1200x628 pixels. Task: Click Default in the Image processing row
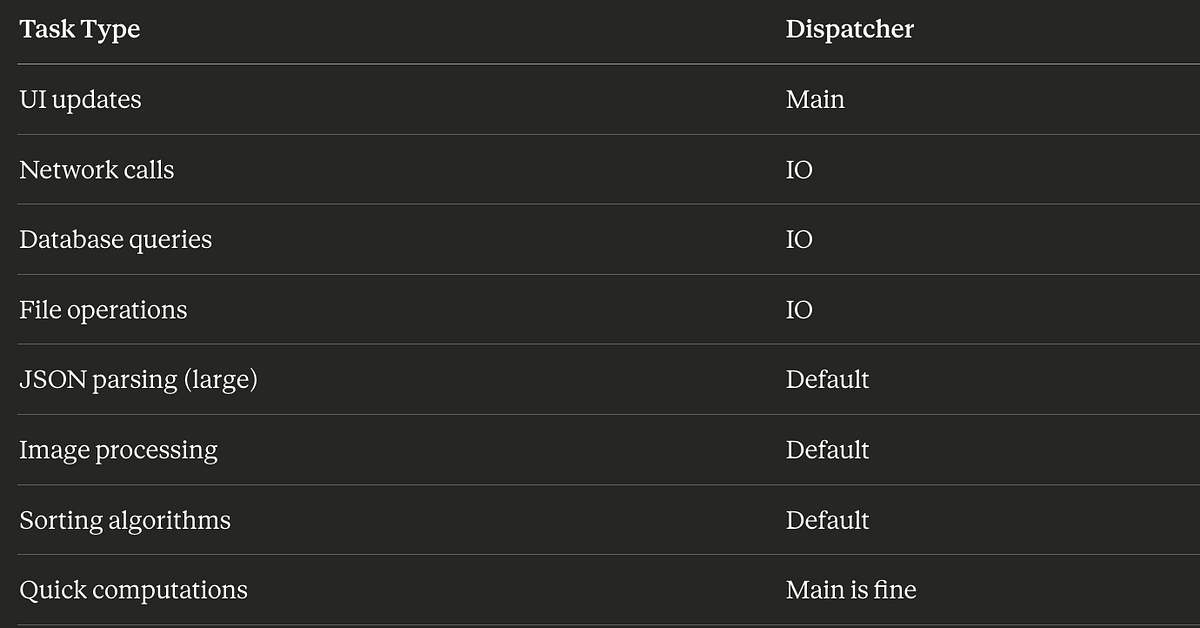pyautogui.click(x=828, y=450)
